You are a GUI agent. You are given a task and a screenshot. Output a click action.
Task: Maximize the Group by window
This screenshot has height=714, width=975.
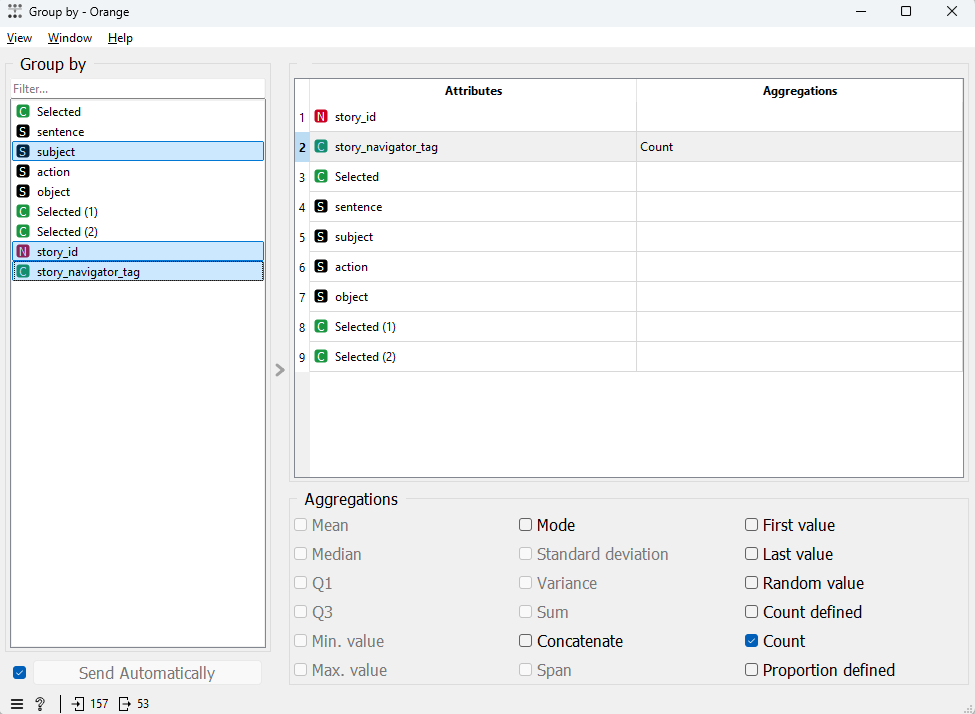point(906,12)
